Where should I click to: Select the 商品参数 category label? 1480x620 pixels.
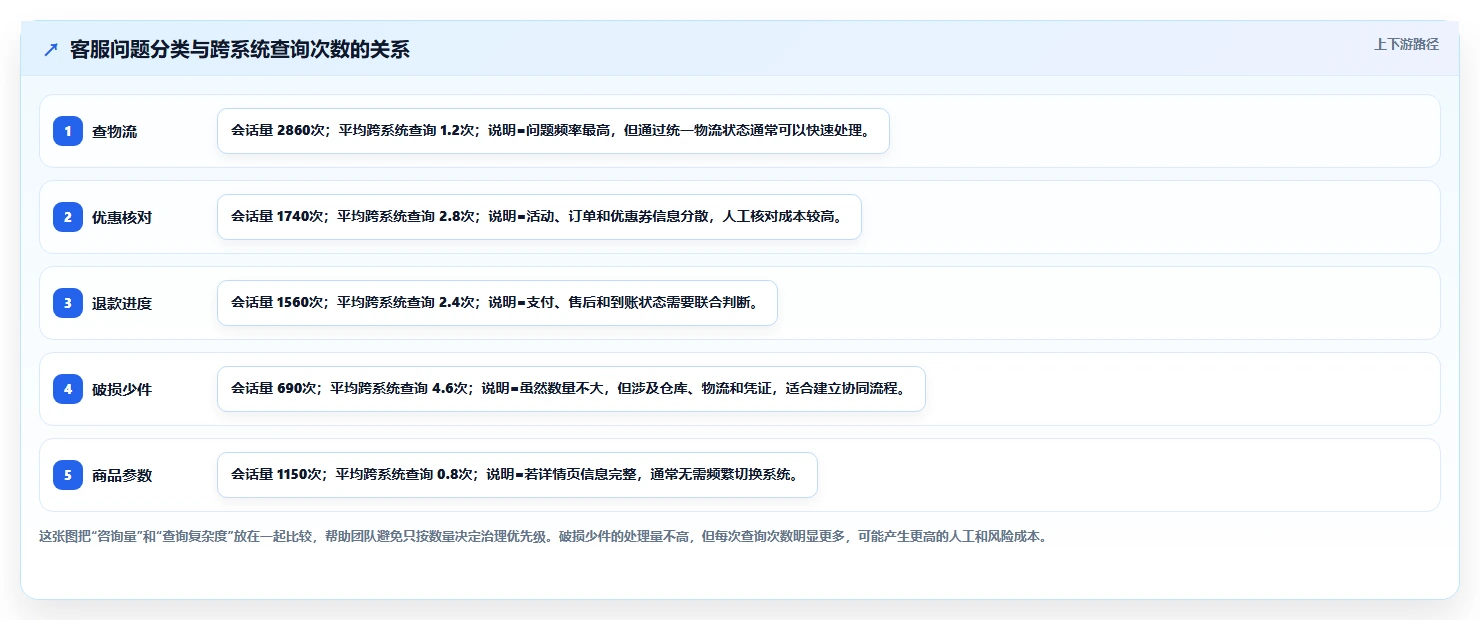tap(122, 475)
